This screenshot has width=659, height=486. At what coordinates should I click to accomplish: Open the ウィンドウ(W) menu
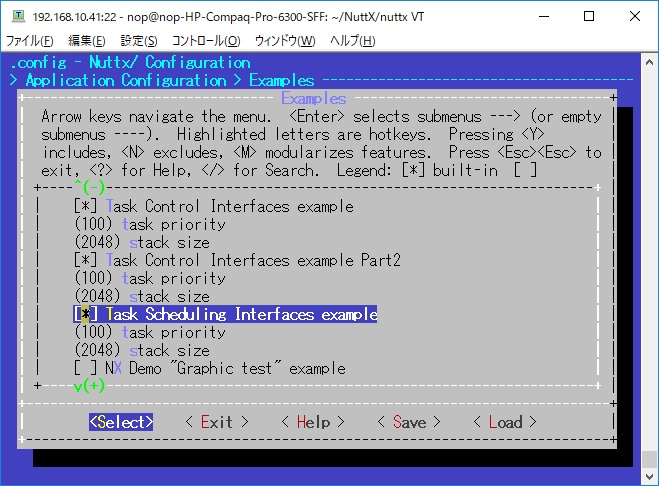(285, 41)
